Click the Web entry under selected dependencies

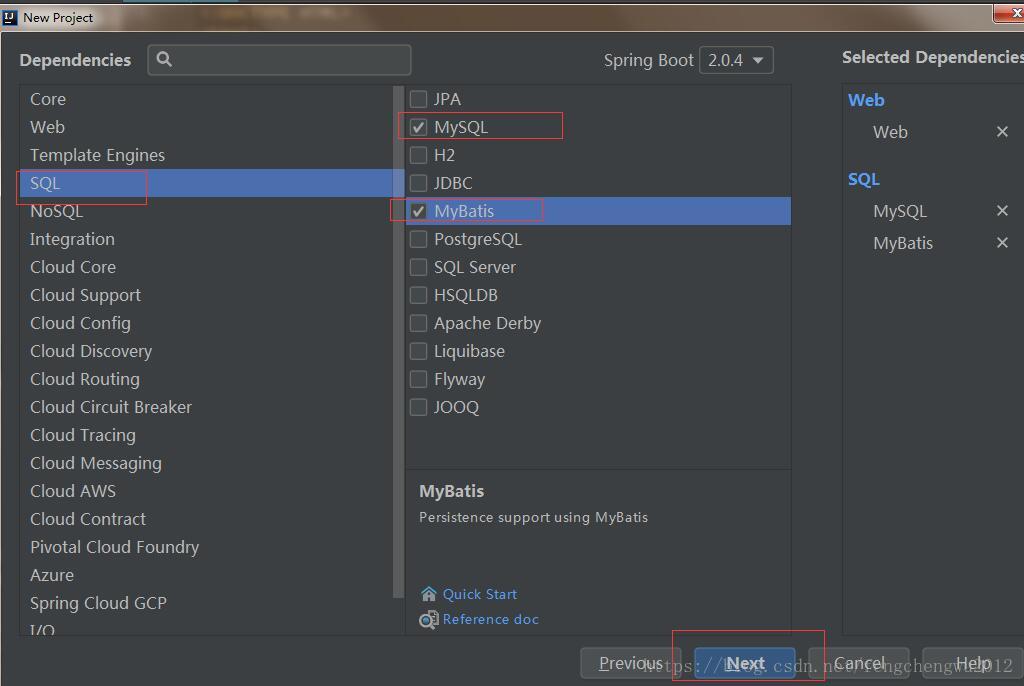[890, 132]
